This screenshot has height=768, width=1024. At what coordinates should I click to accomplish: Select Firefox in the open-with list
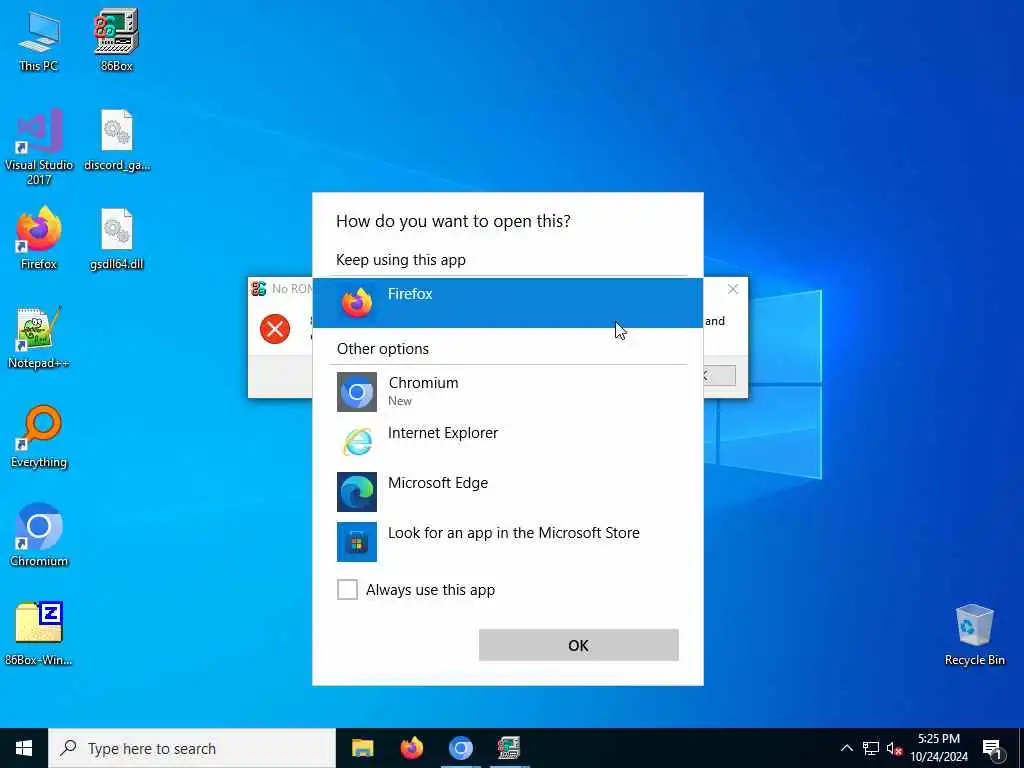pyautogui.click(x=507, y=303)
